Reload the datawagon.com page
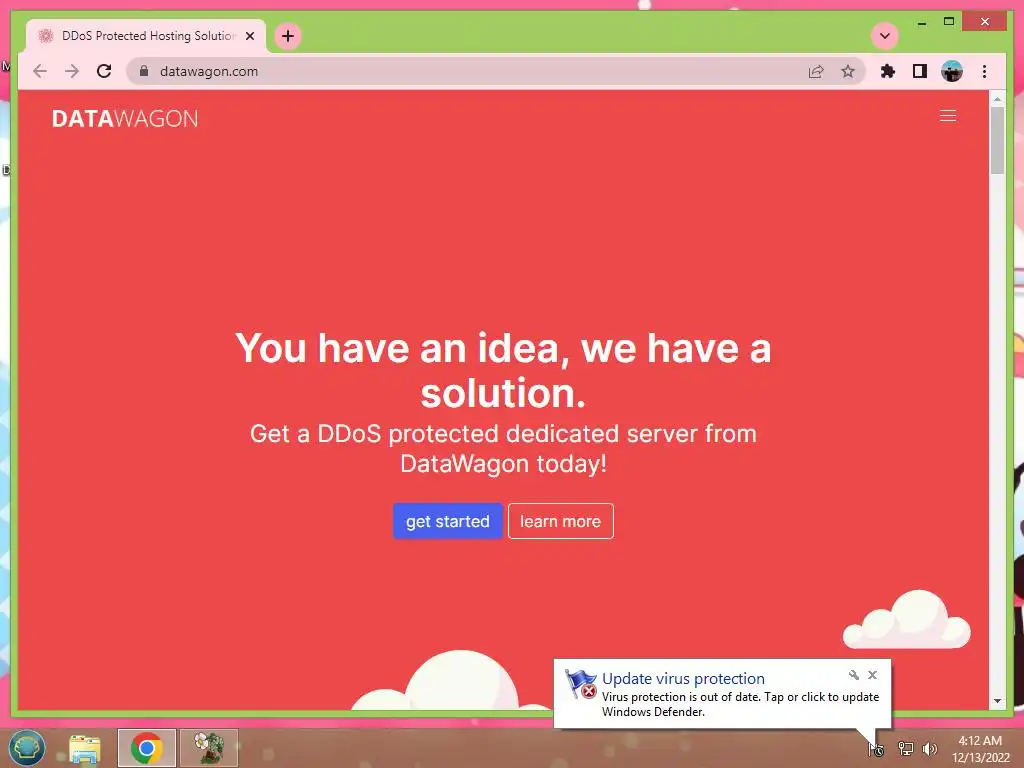The width and height of the screenshot is (1024, 768). (104, 71)
